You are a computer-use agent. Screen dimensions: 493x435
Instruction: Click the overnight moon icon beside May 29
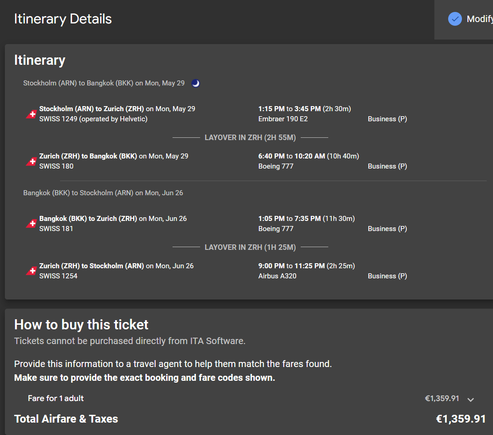click(x=196, y=83)
